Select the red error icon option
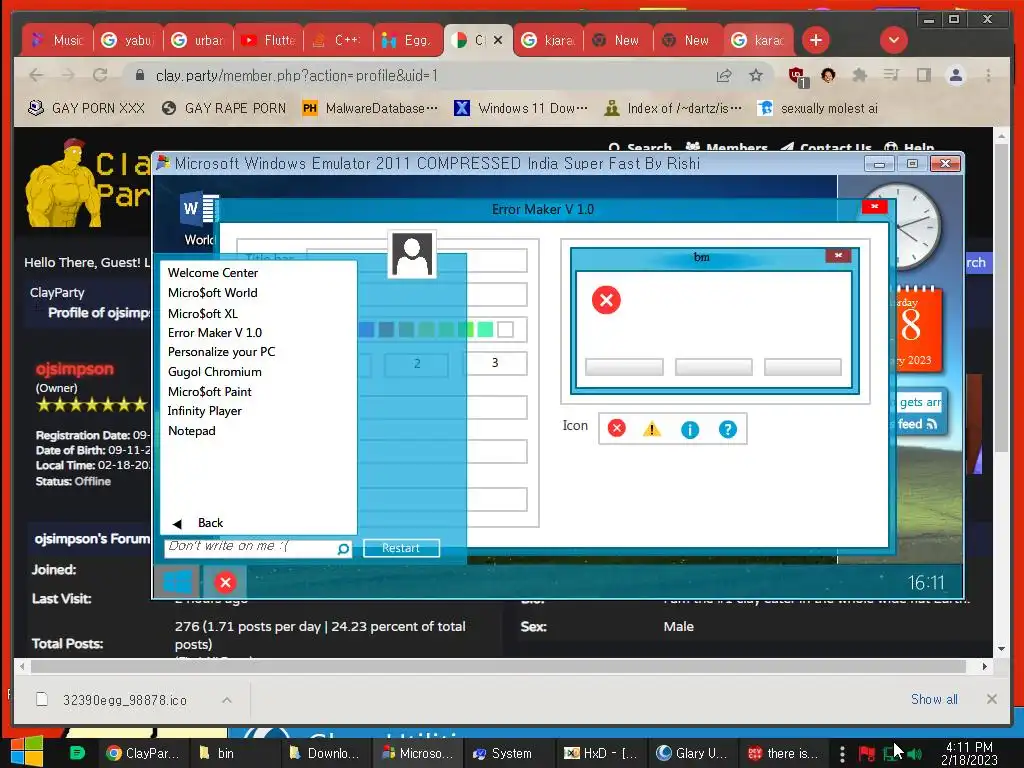The width and height of the screenshot is (1024, 768). (x=616, y=428)
